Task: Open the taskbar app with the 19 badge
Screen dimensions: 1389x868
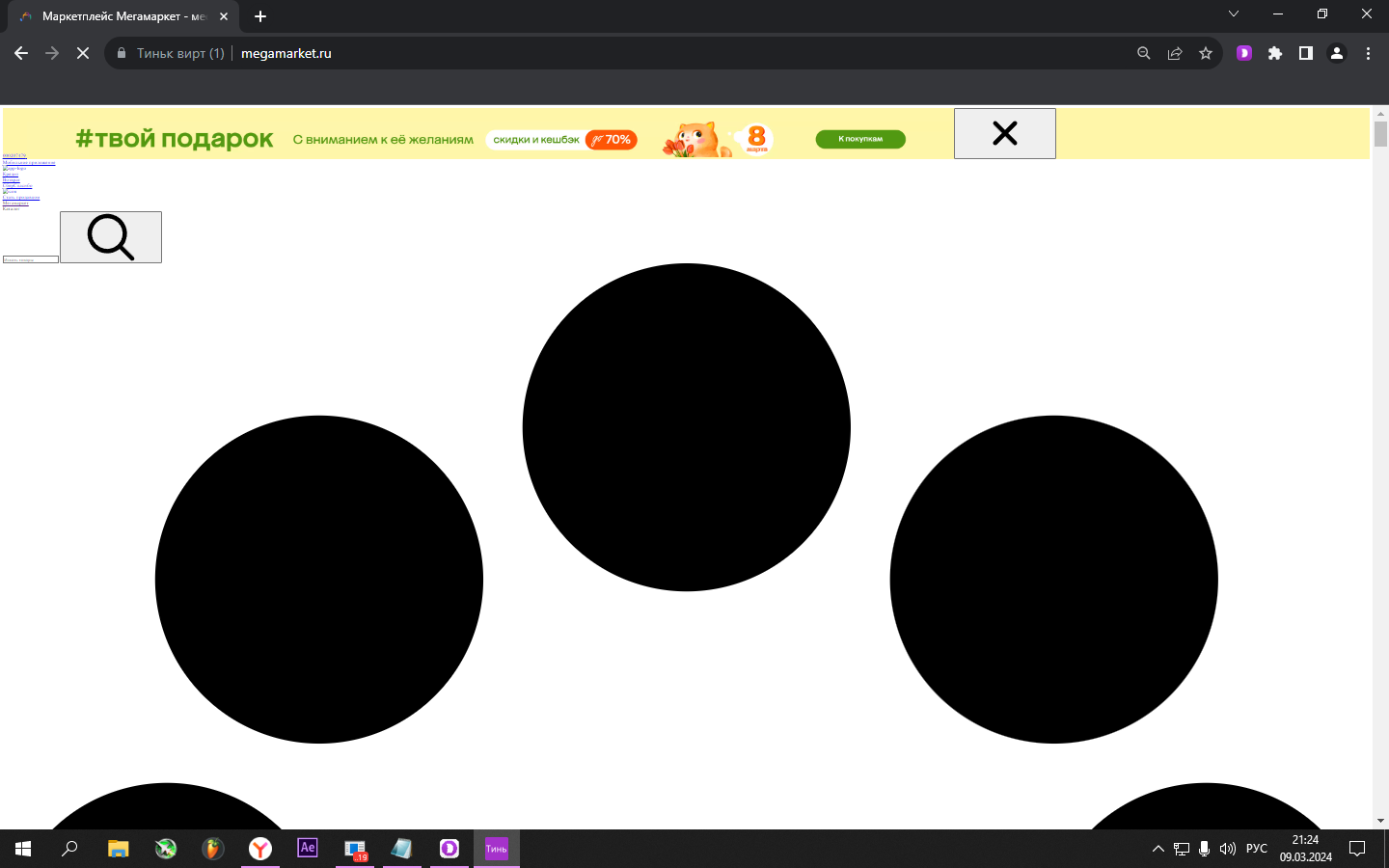Action: (x=355, y=849)
